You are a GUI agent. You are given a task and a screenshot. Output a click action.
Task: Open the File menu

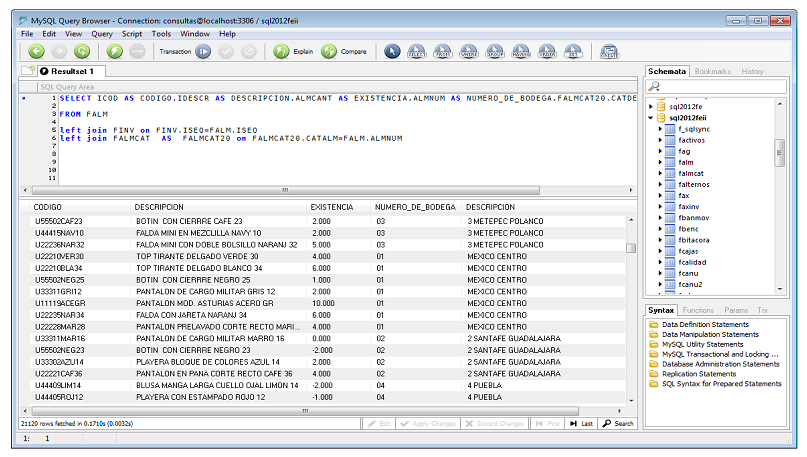[27, 33]
